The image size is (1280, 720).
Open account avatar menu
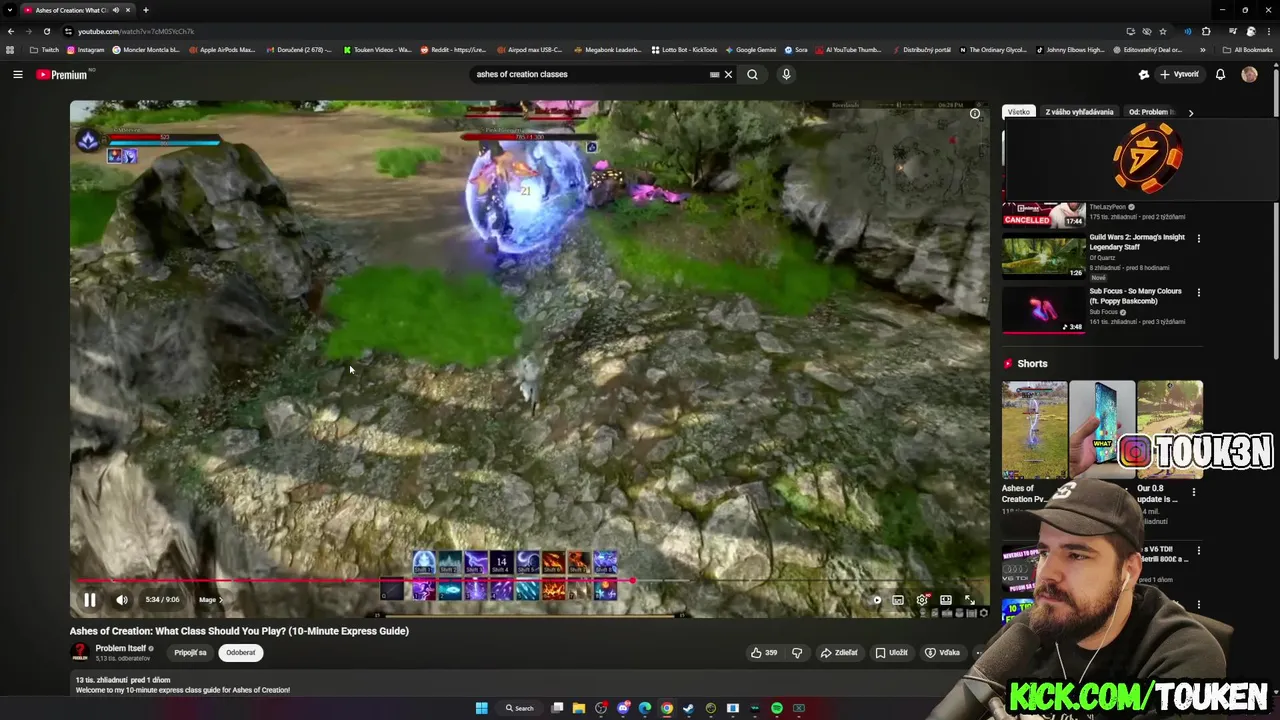point(1249,74)
